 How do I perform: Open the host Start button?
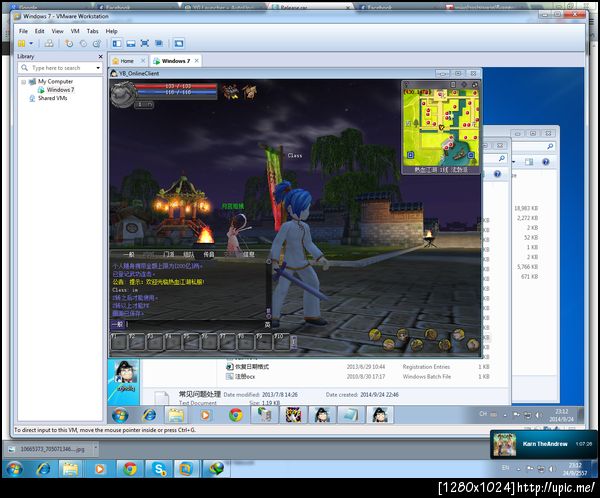point(15,469)
